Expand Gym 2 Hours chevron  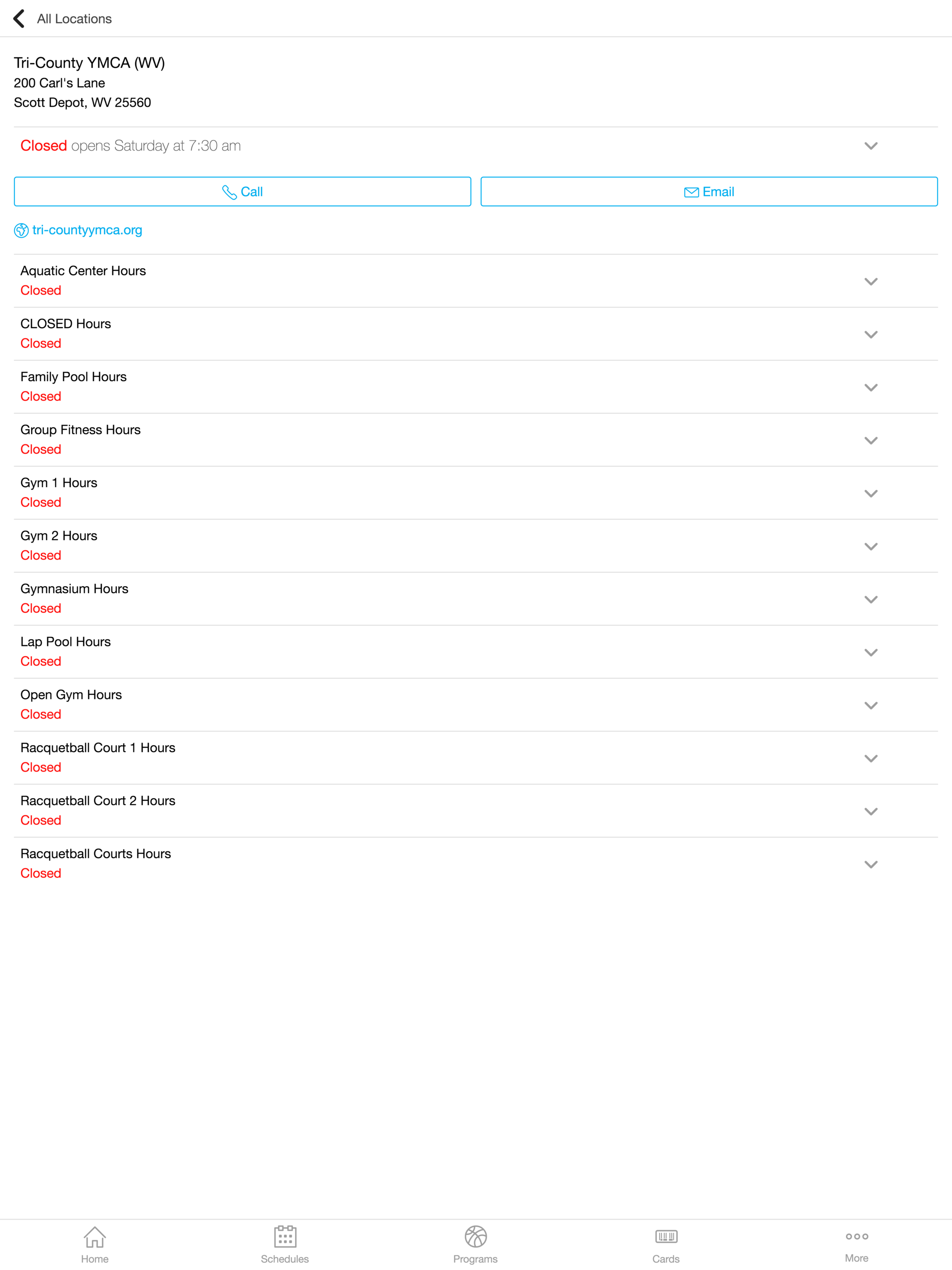(871, 547)
